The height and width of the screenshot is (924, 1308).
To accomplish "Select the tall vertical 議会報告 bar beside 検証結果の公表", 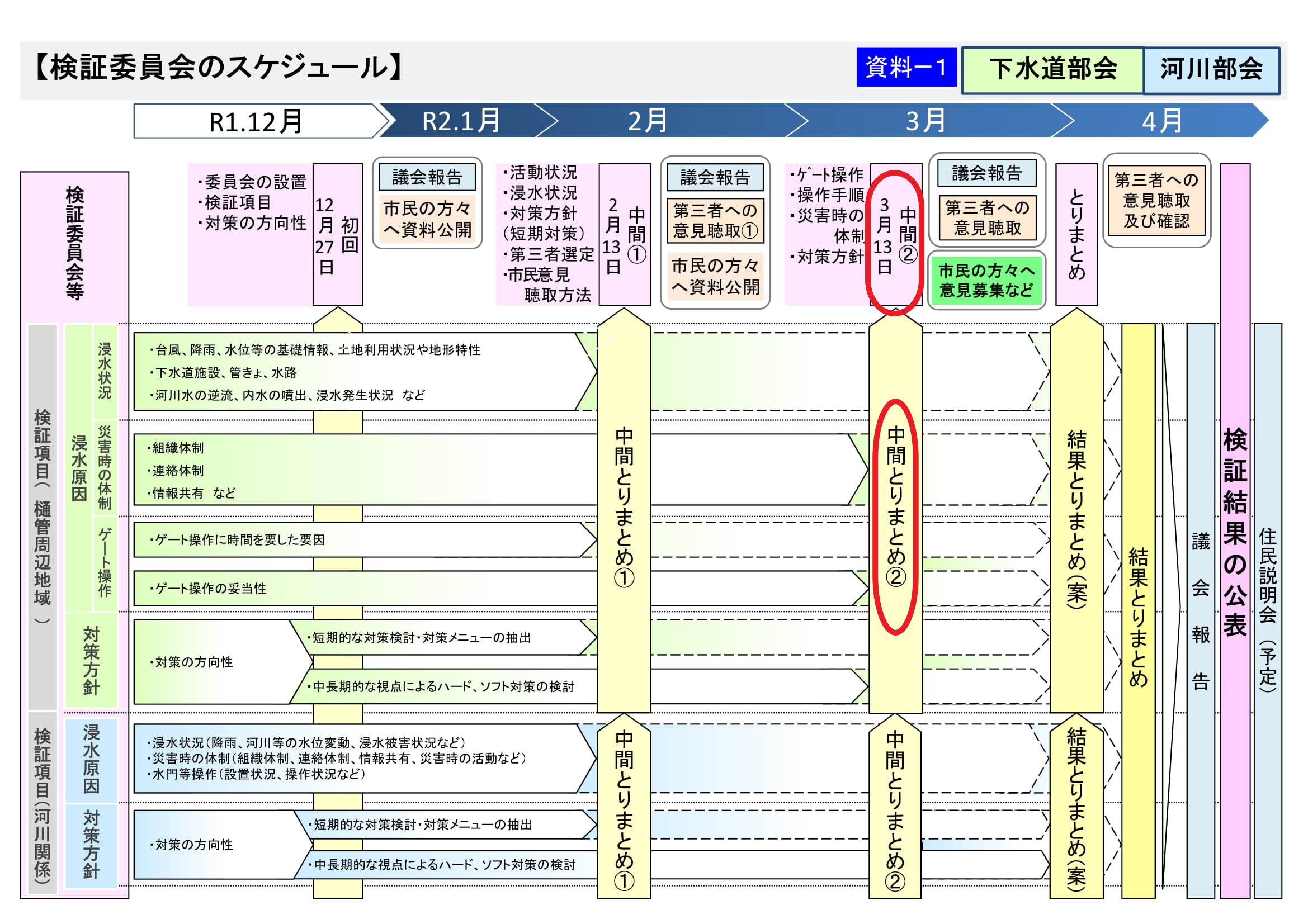I will tap(1200, 611).
